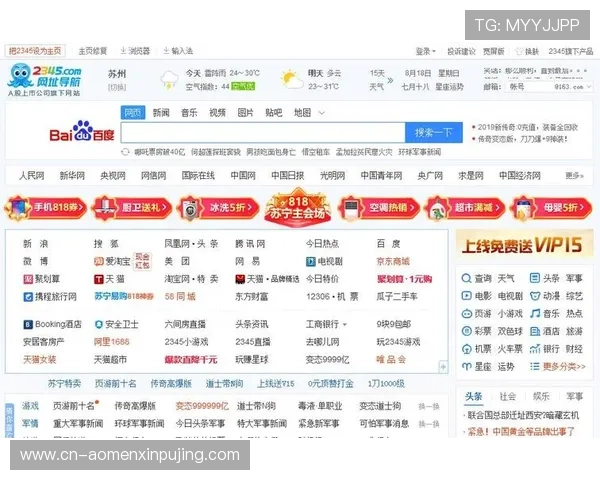Open 京东商城 link

[x=393, y=261]
